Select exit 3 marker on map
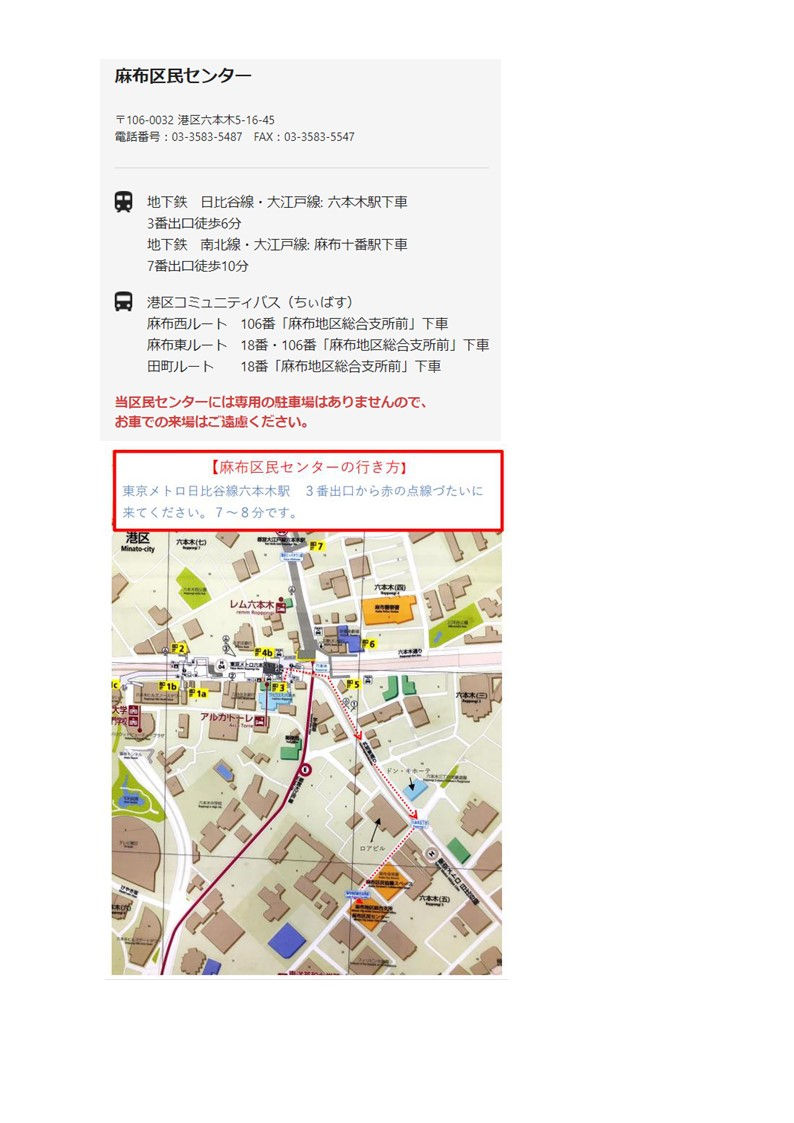 279,688
